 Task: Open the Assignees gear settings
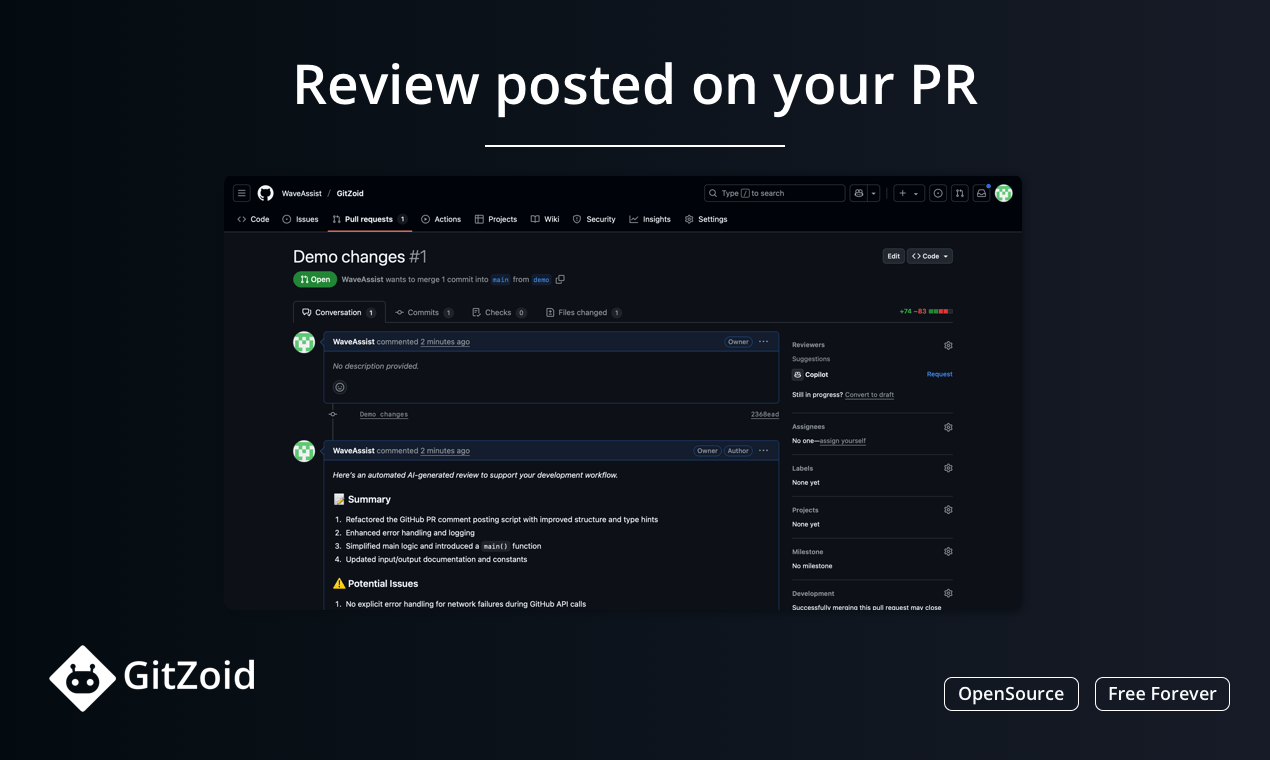(948, 427)
